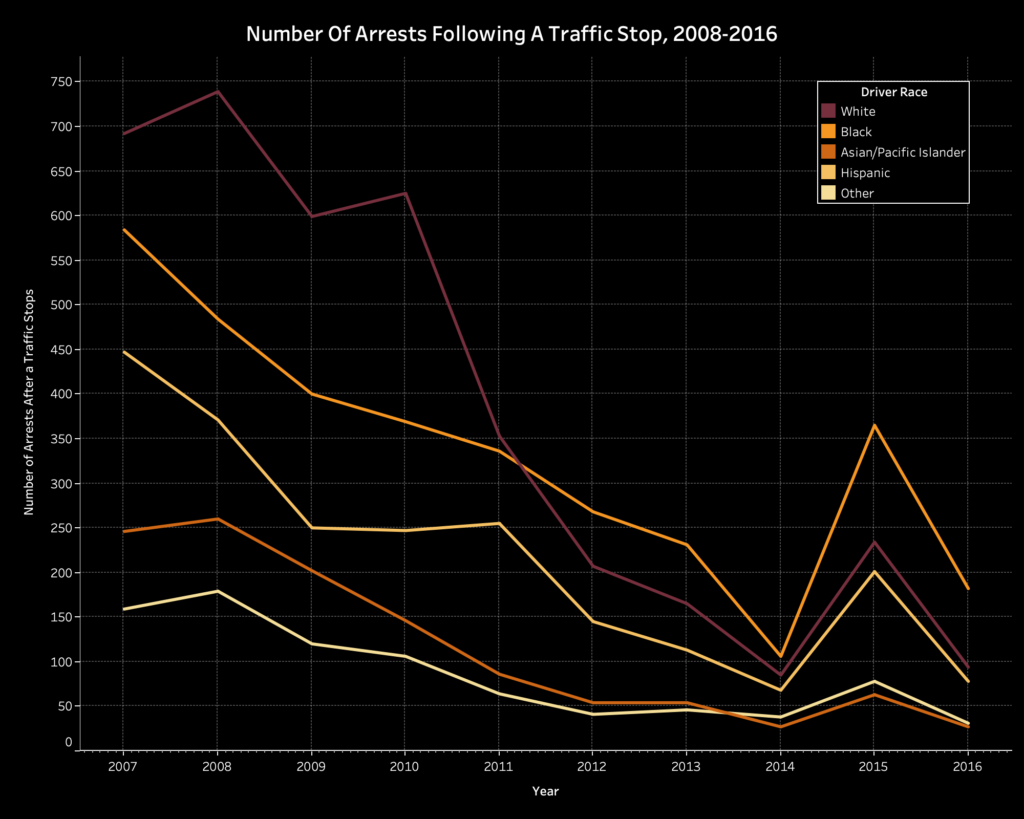The width and height of the screenshot is (1024, 819).
Task: Click the Driver Race legend title
Action: [x=893, y=92]
